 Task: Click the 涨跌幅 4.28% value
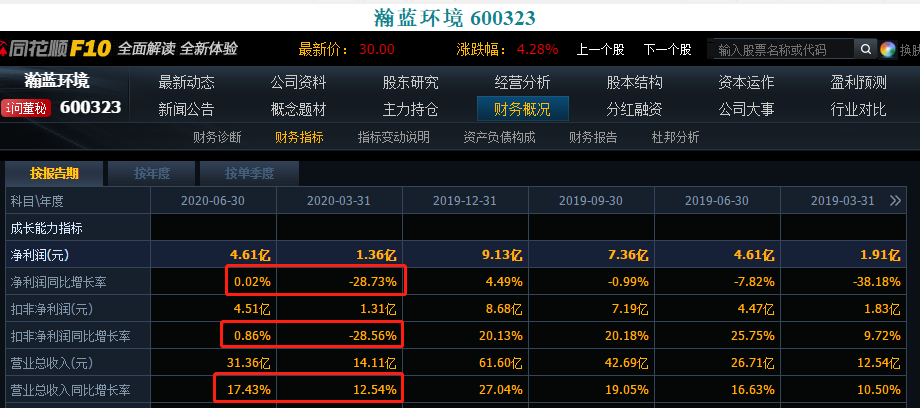pyautogui.click(x=537, y=49)
